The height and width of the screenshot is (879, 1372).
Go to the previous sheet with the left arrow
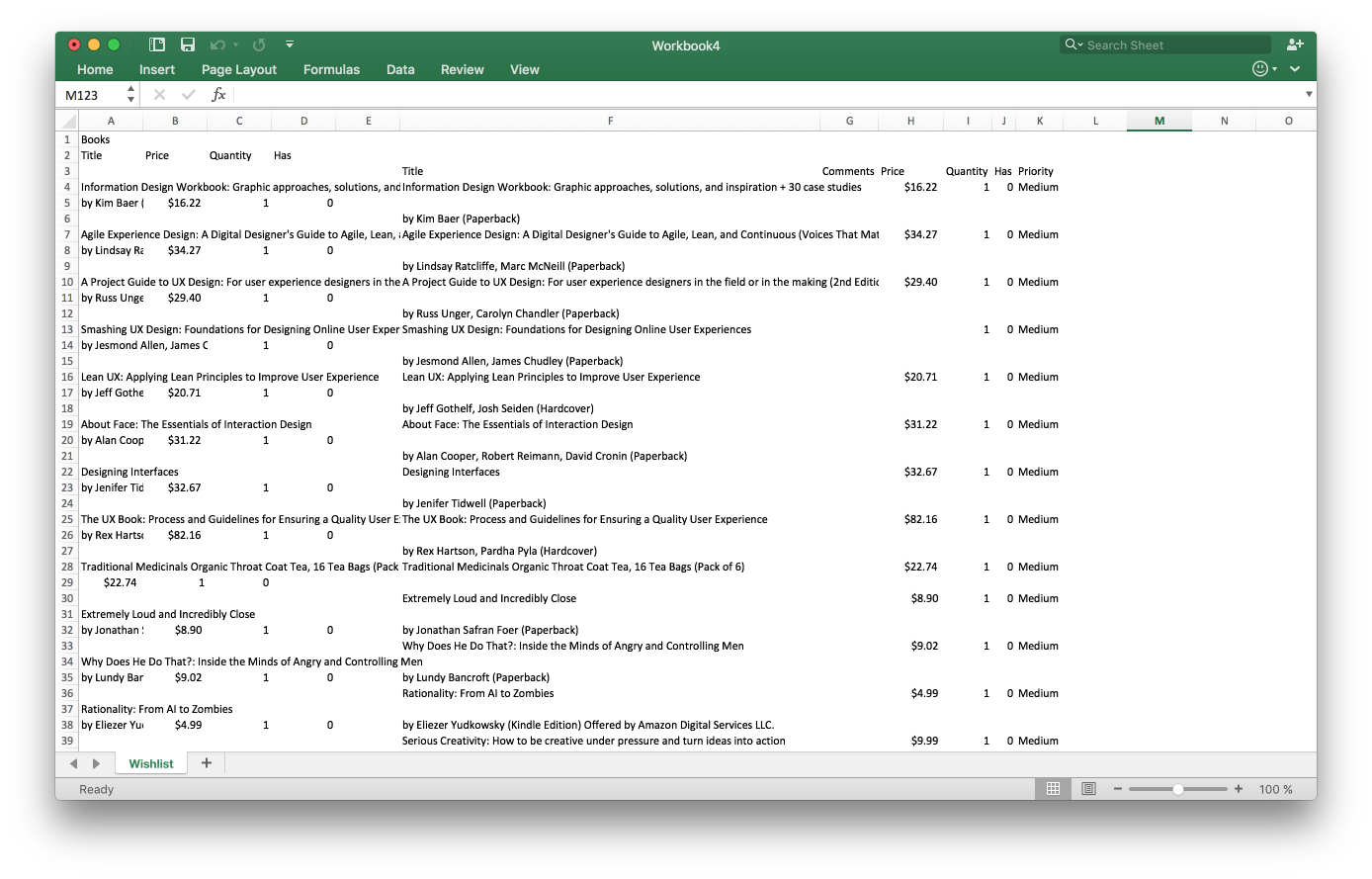click(x=73, y=763)
